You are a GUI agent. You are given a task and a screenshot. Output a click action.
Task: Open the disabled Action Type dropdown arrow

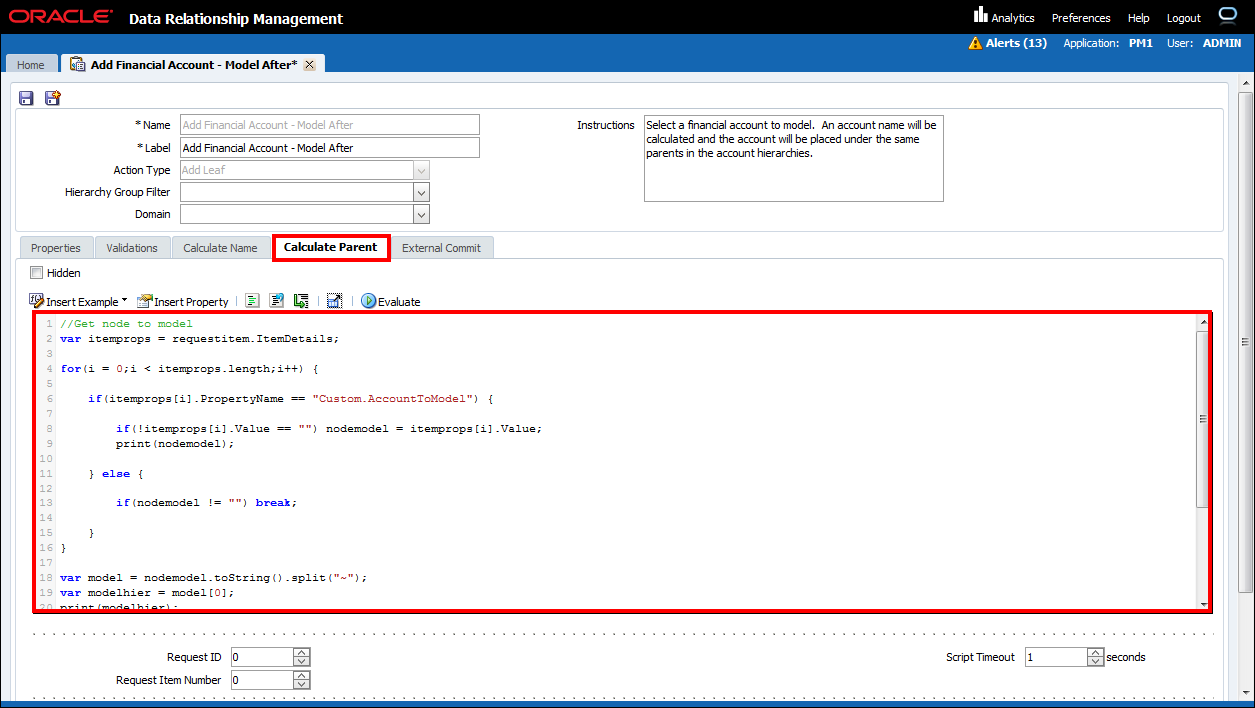422,170
